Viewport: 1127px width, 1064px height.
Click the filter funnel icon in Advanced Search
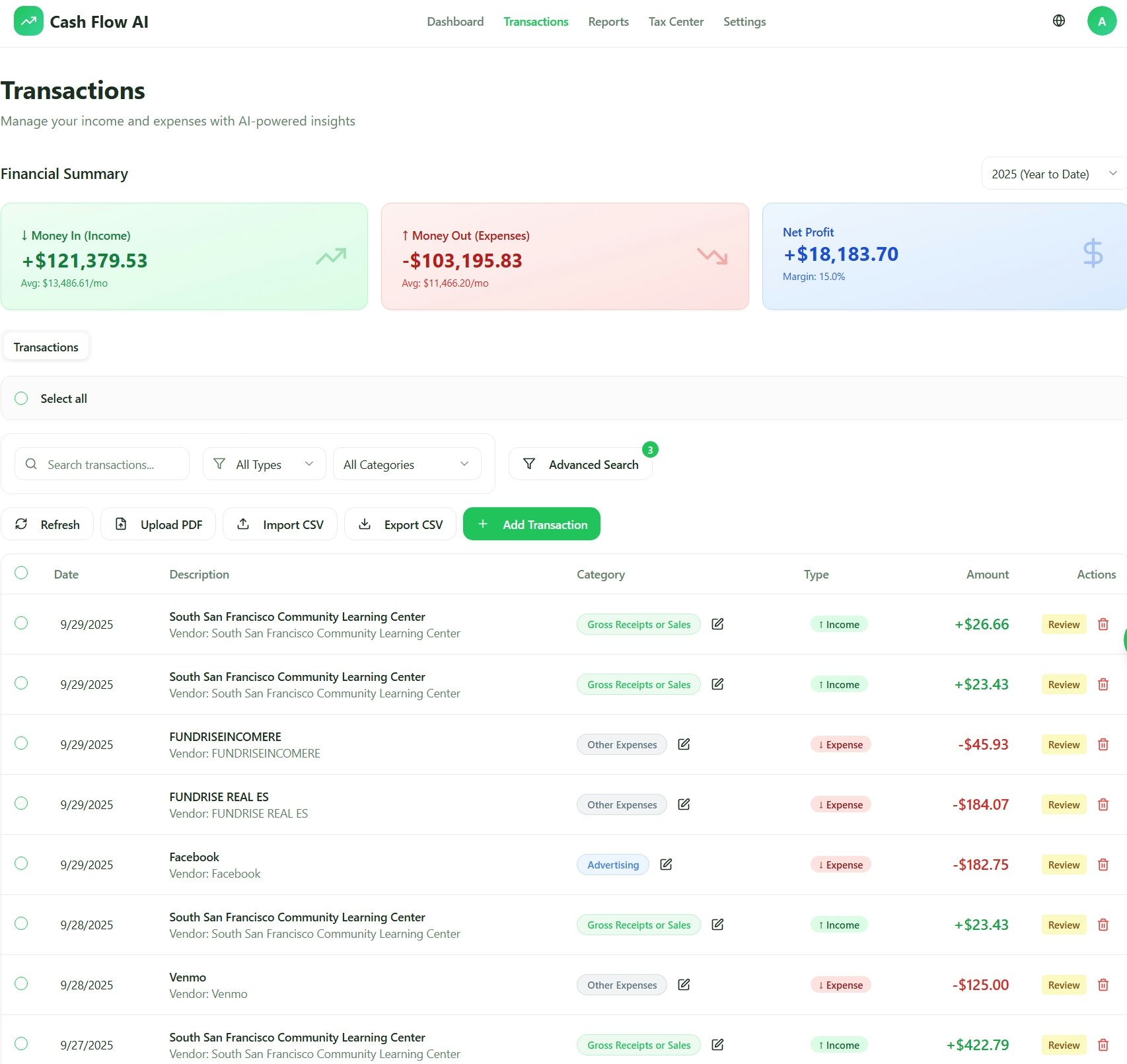529,464
